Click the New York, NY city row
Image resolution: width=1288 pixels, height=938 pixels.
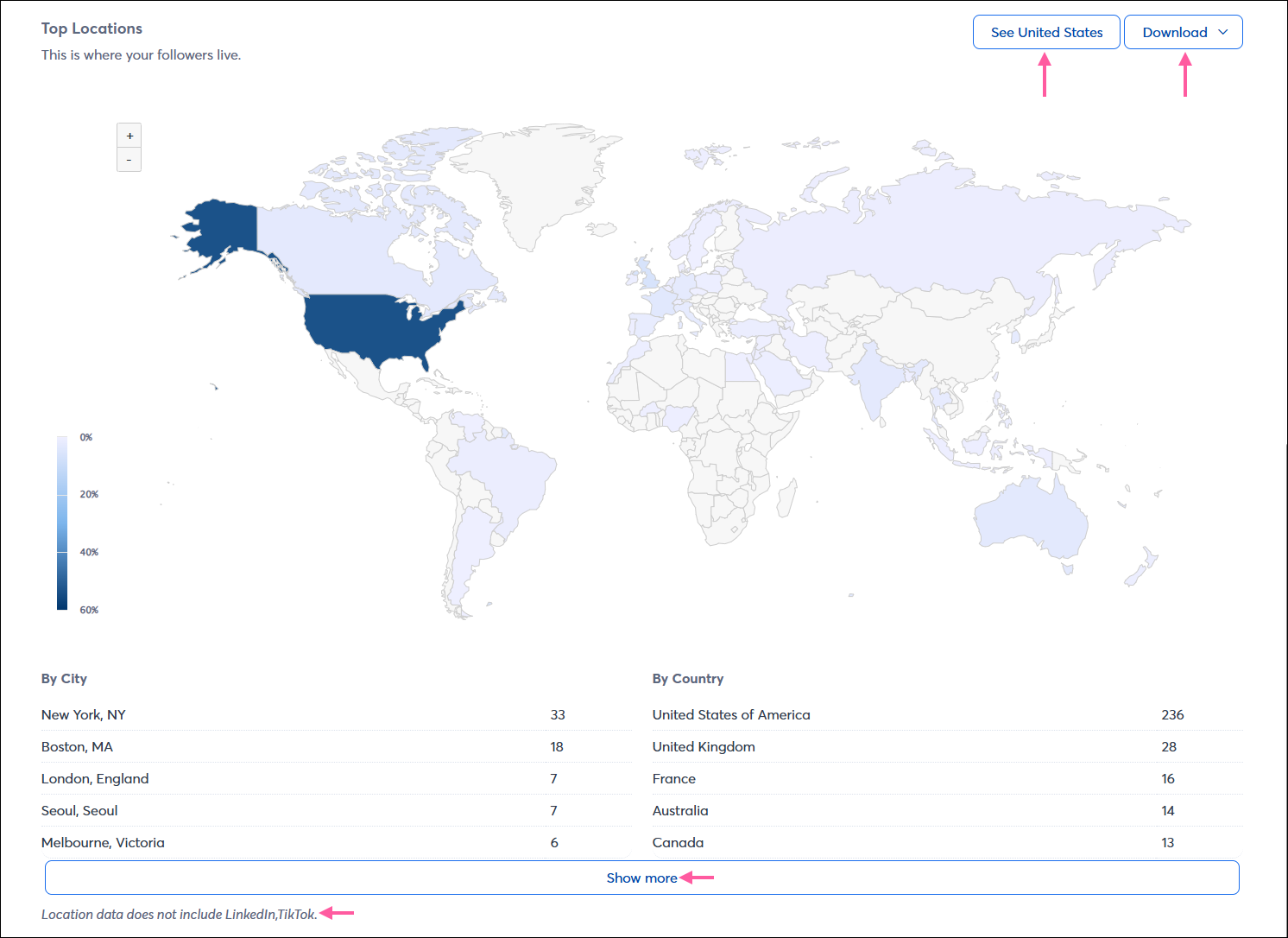click(83, 714)
